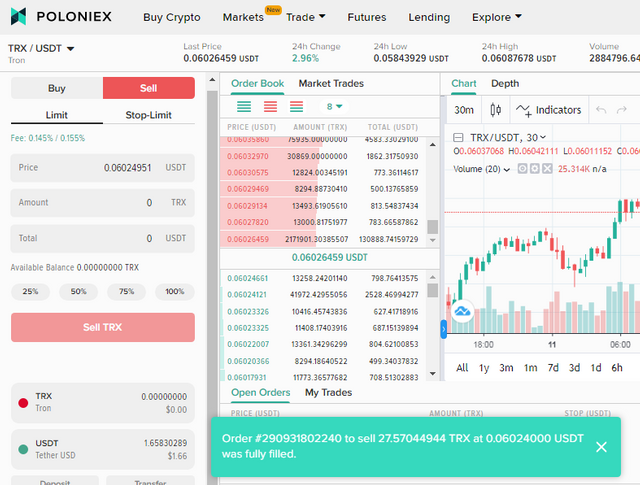The width and height of the screenshot is (640, 485).
Task: Open chart Indicators icon
Action: 523,110
